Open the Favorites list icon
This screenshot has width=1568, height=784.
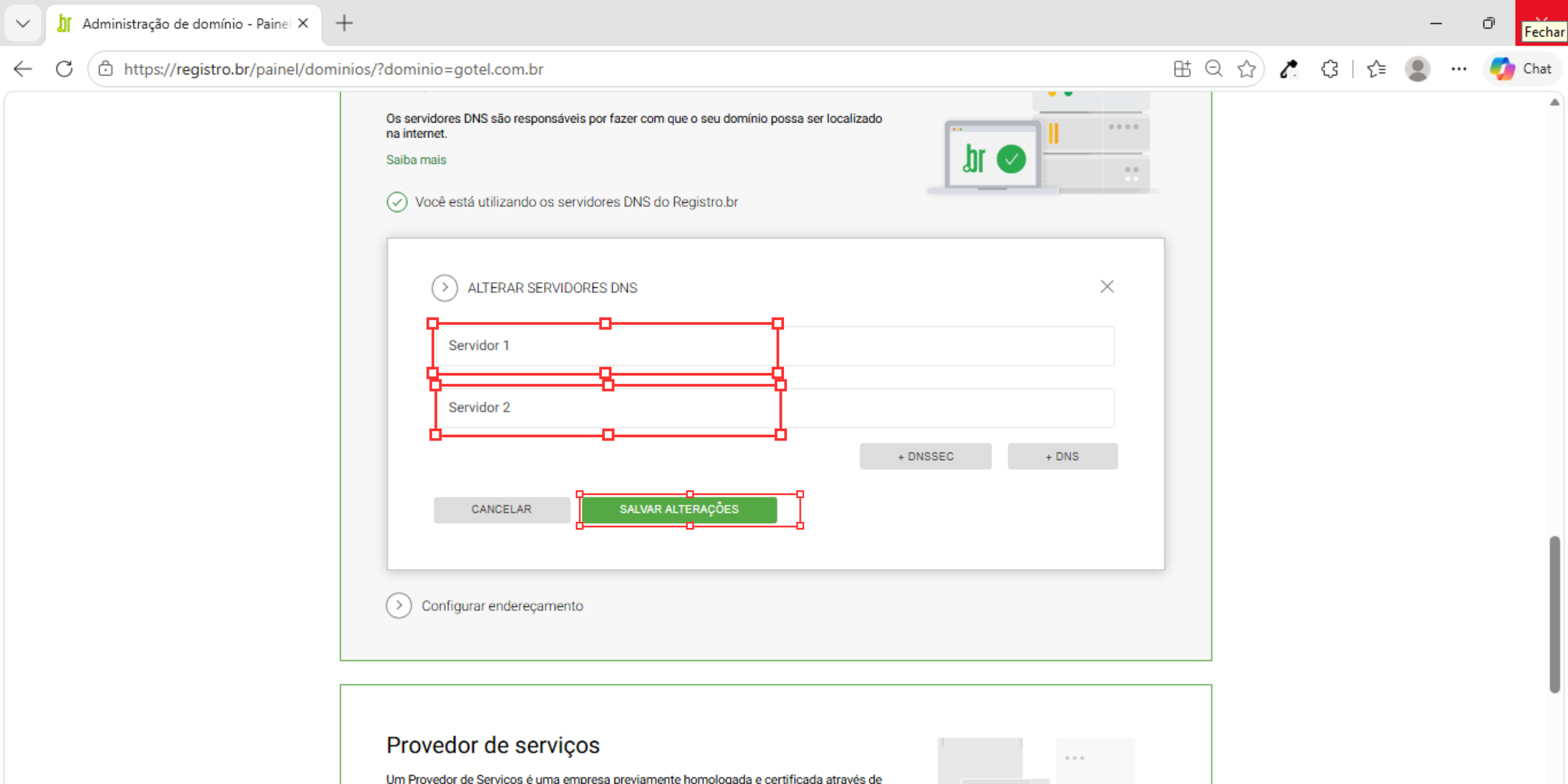pos(1376,69)
